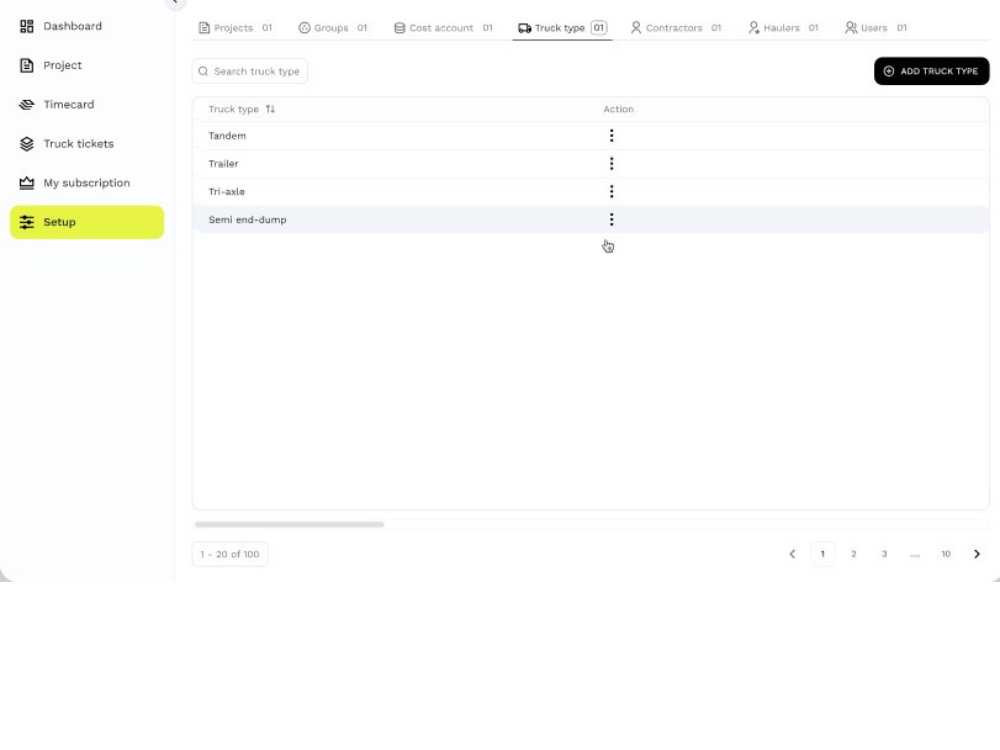Open the Dashboard sidebar item
Screen dimensions: 1000x750
pos(87,26)
